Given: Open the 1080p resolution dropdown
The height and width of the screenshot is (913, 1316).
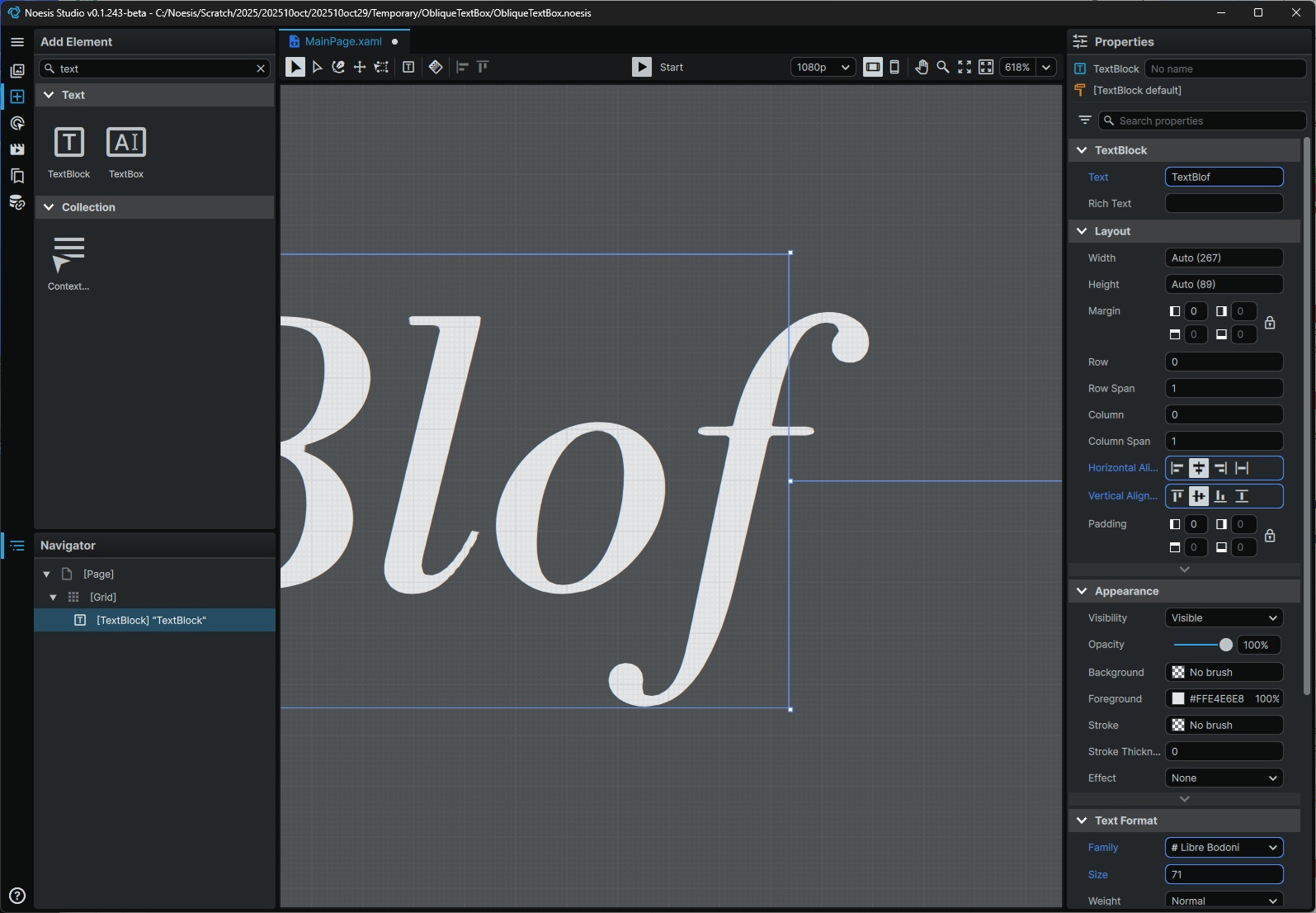Looking at the screenshot, I should point(822,68).
